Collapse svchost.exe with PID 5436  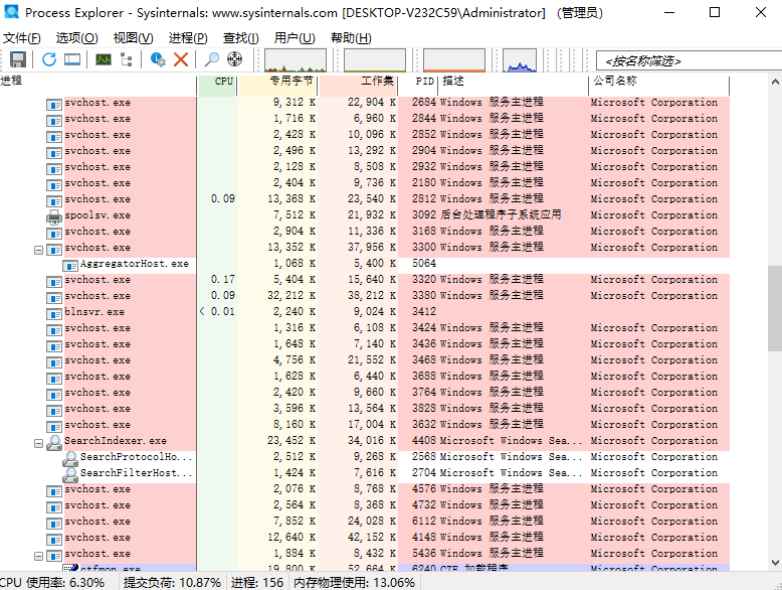[x=38, y=556]
